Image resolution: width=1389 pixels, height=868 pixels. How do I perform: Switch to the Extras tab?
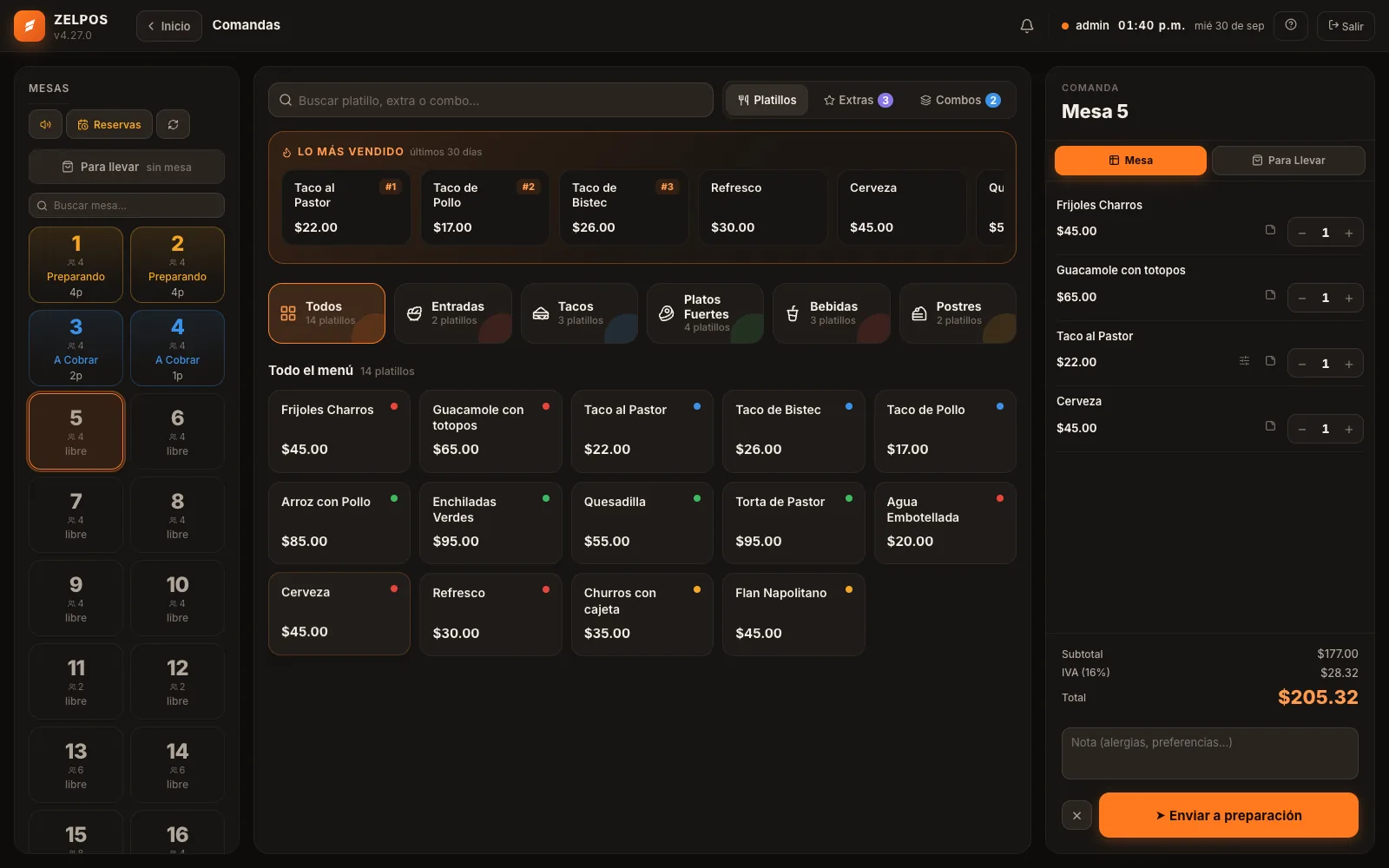[858, 100]
